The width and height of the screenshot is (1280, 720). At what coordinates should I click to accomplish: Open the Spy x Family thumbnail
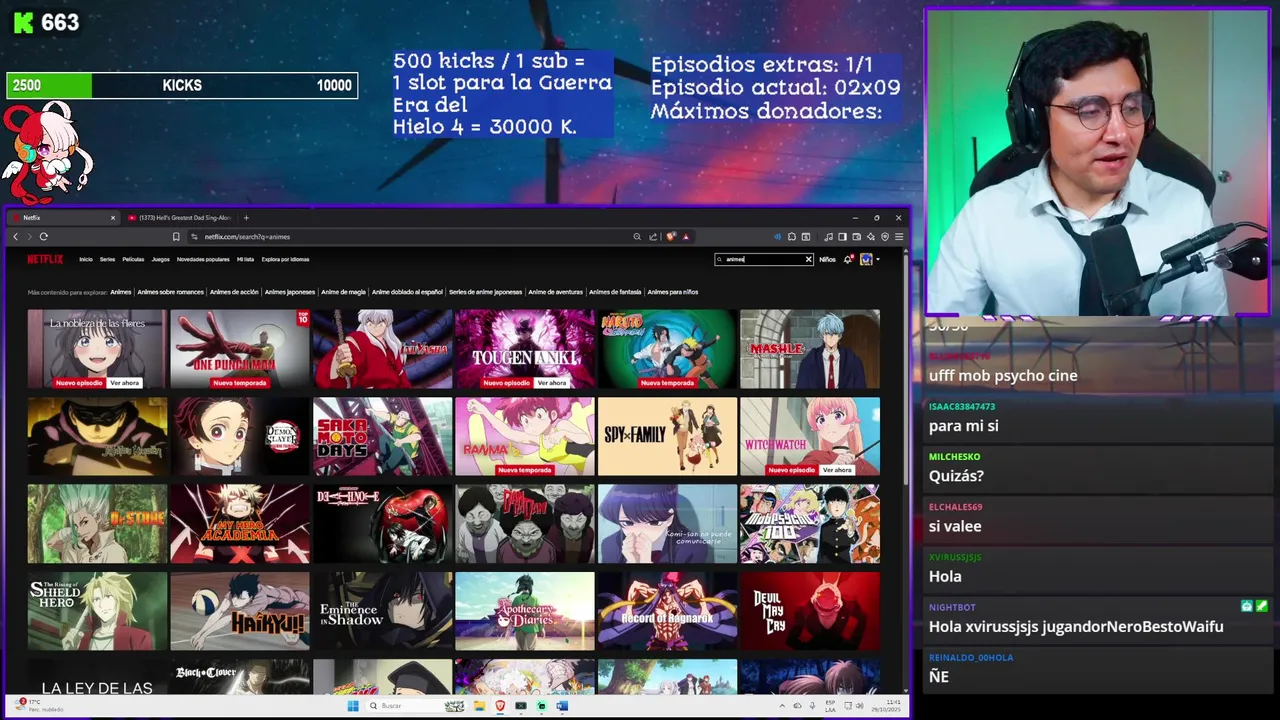[667, 436]
